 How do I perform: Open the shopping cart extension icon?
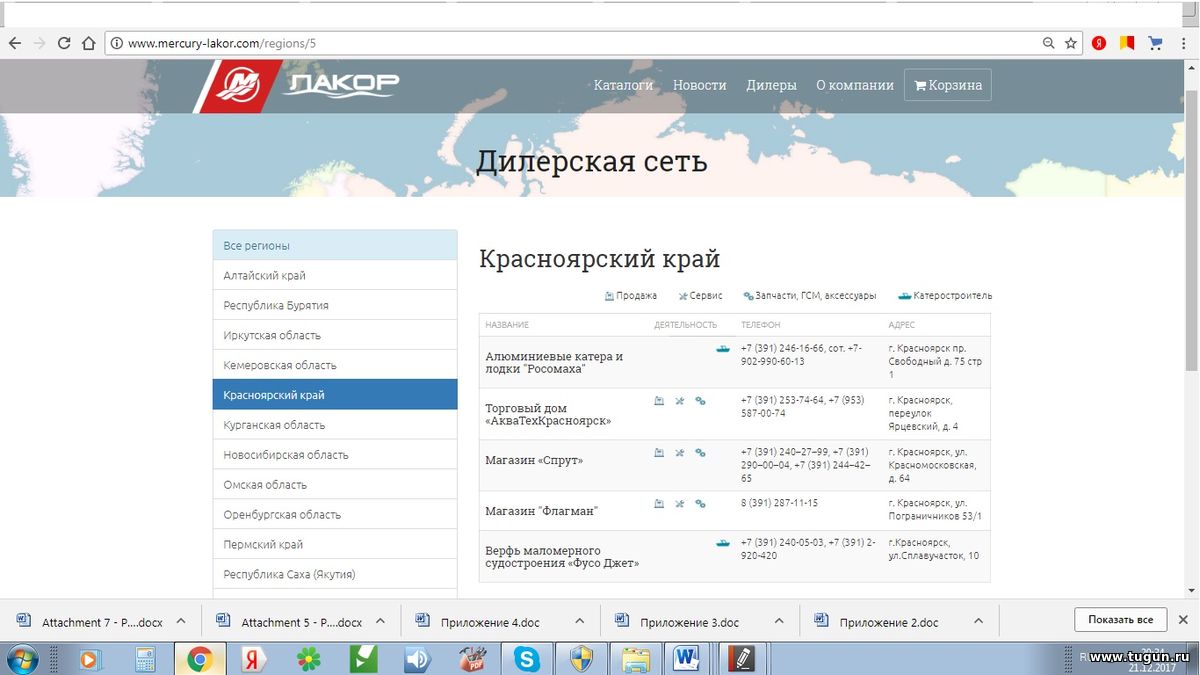click(x=1155, y=43)
